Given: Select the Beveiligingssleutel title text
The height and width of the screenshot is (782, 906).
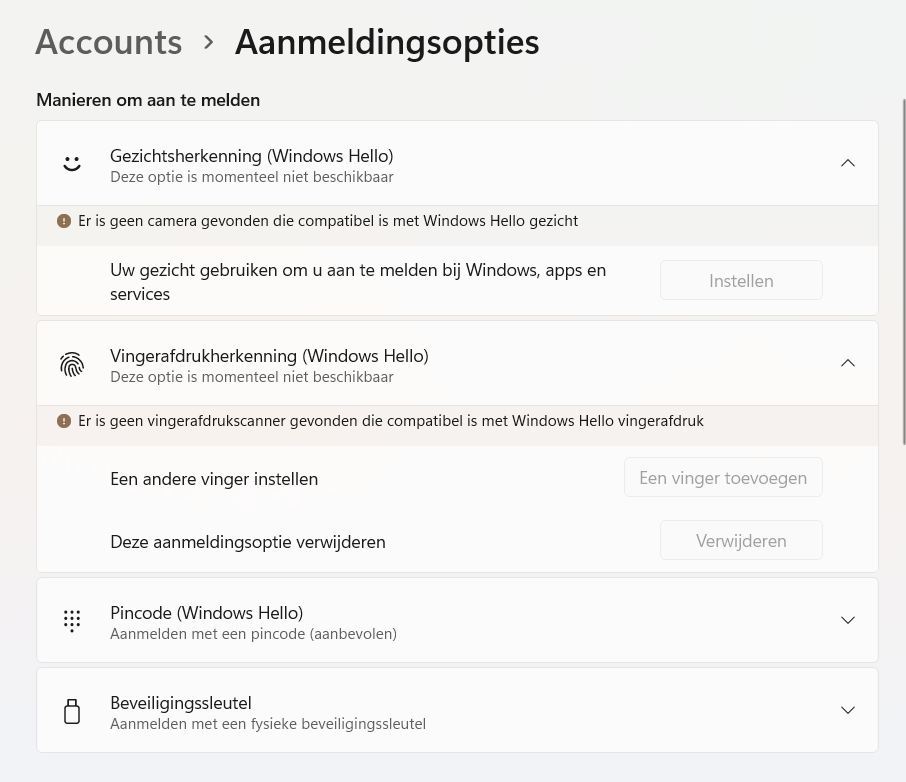Looking at the screenshot, I should click(180, 702).
